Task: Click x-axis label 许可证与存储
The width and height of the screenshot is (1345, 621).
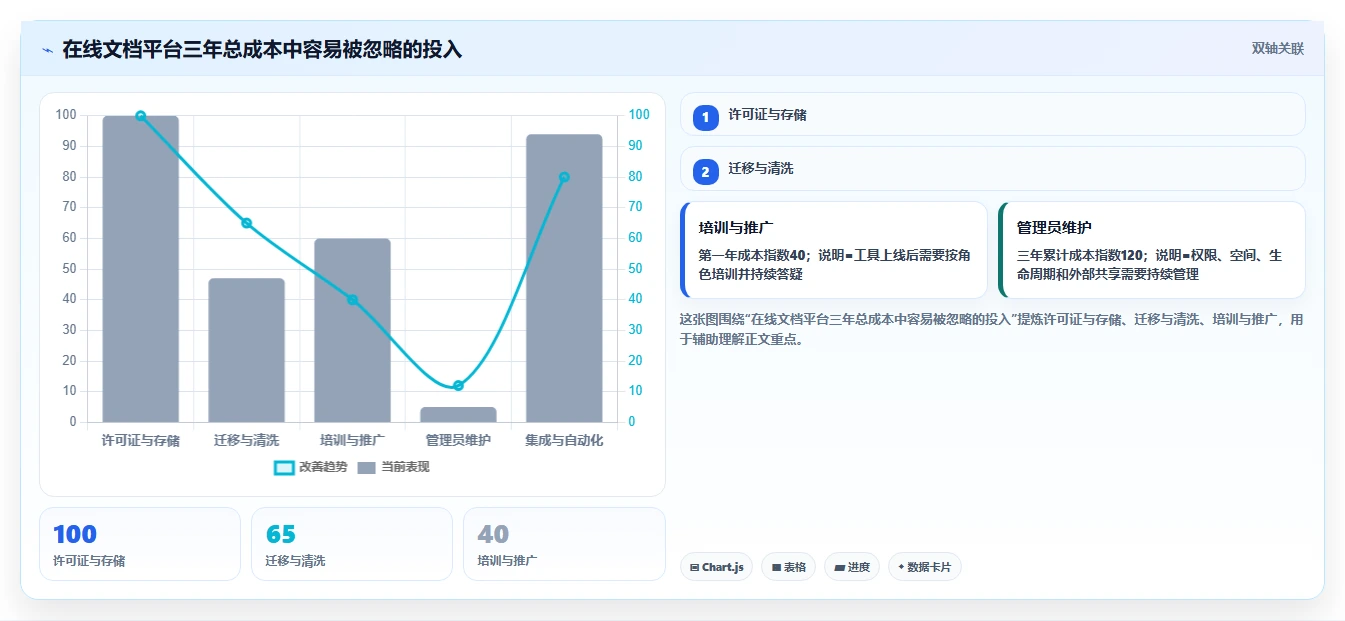Action: (x=141, y=440)
